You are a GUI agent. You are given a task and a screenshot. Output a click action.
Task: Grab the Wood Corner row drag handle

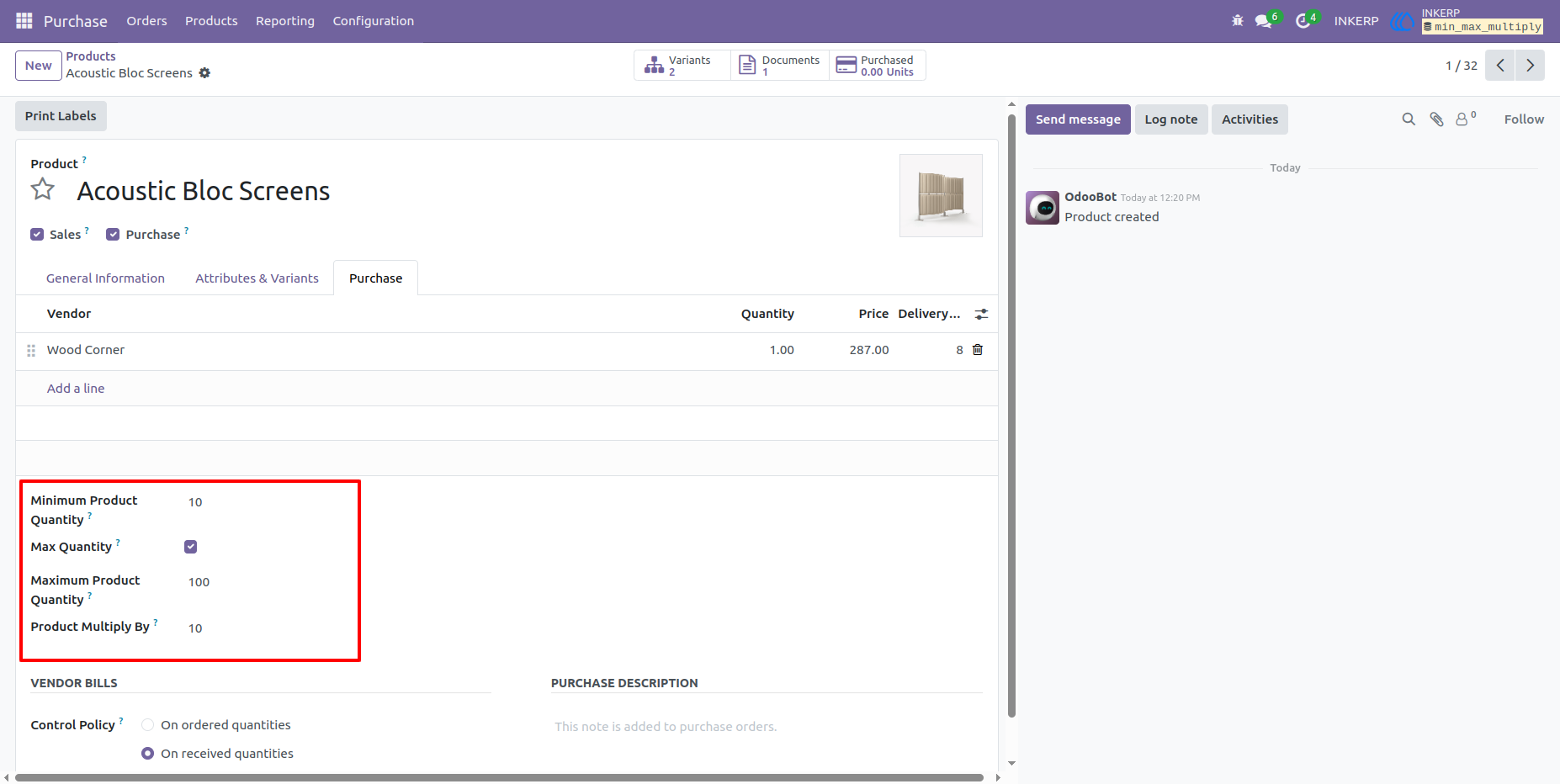31,351
